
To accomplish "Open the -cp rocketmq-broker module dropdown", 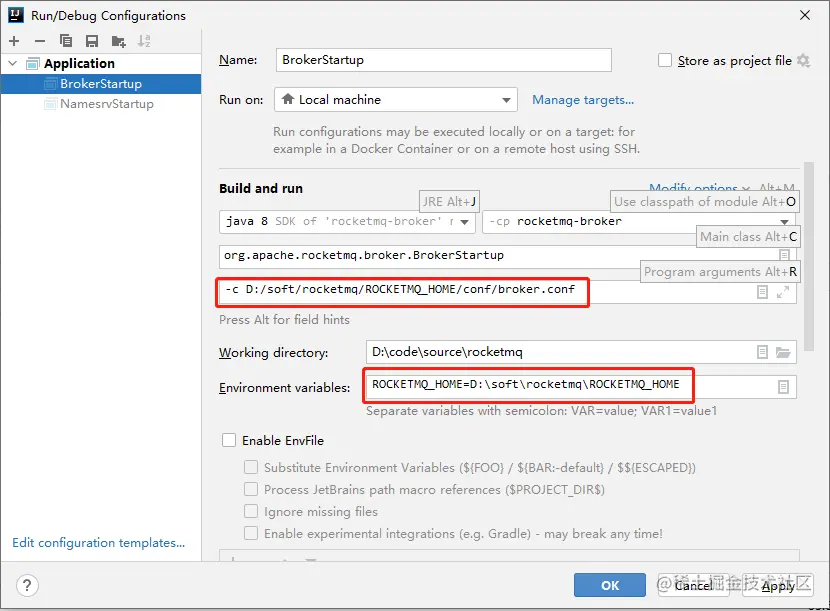I will pos(639,221).
